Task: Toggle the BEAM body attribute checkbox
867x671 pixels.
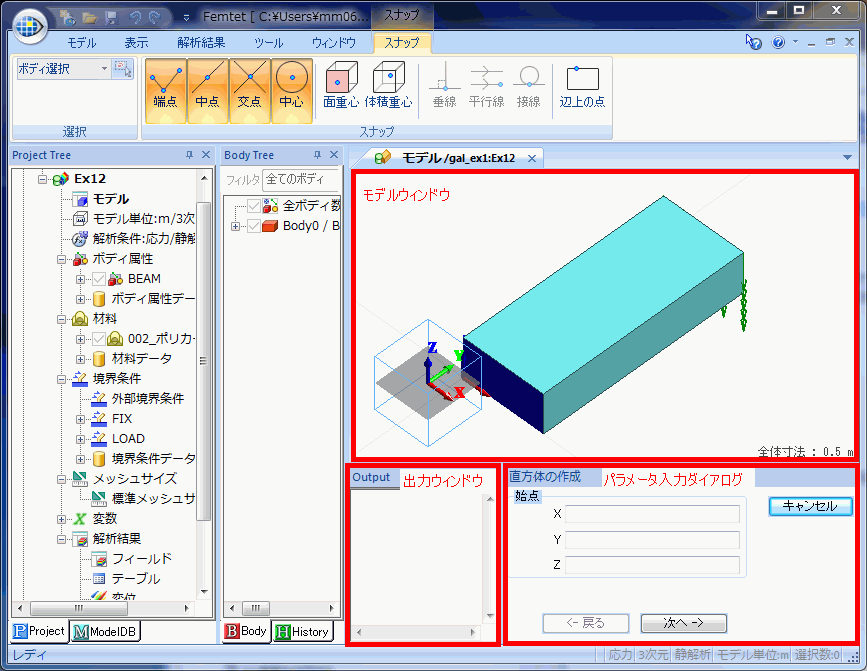Action: [x=99, y=279]
